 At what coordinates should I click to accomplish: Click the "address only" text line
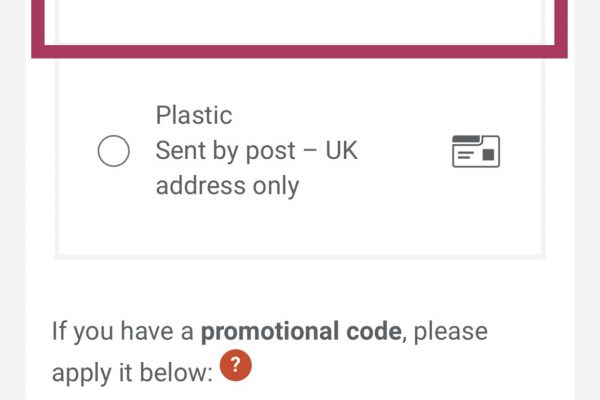pyautogui.click(x=227, y=186)
